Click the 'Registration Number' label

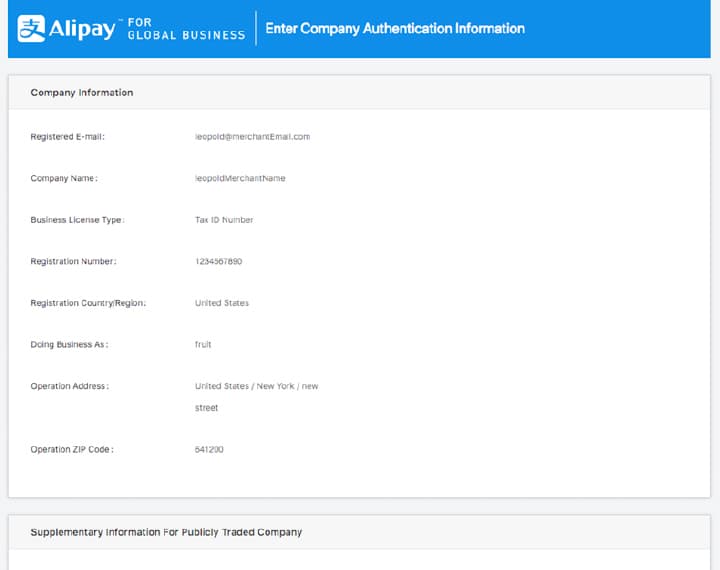(73, 262)
